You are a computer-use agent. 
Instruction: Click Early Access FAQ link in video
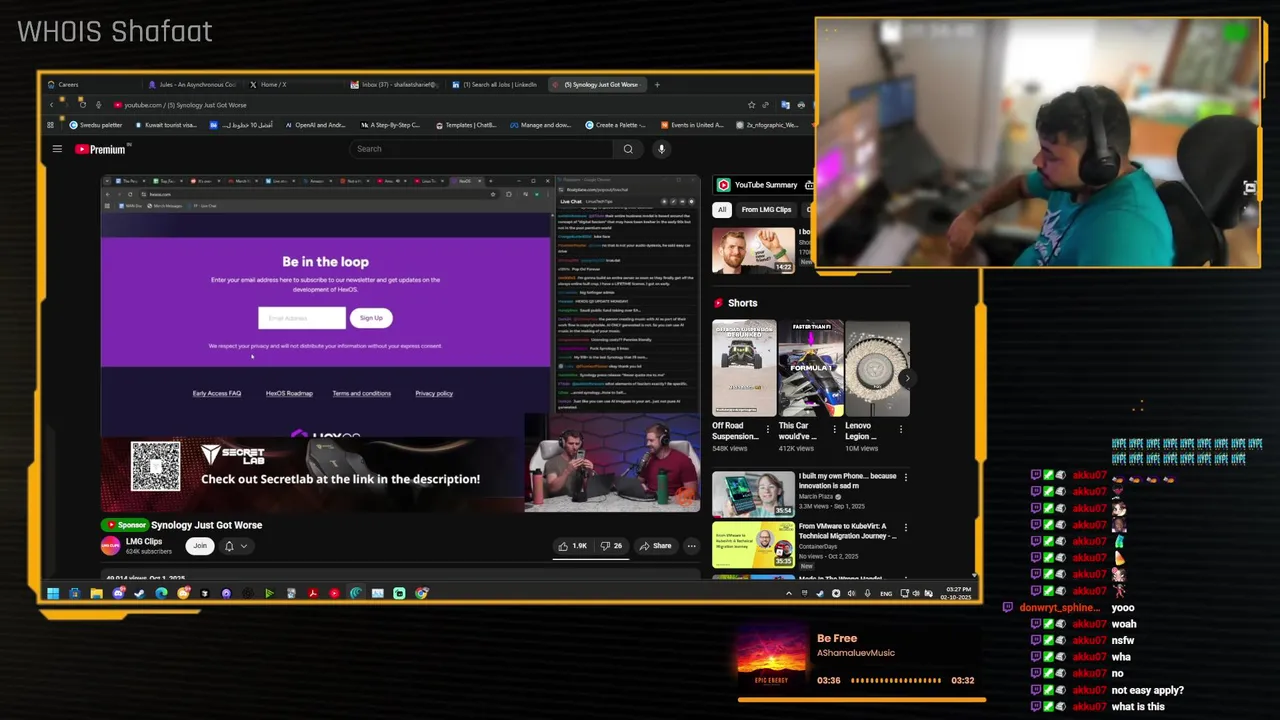pos(217,393)
